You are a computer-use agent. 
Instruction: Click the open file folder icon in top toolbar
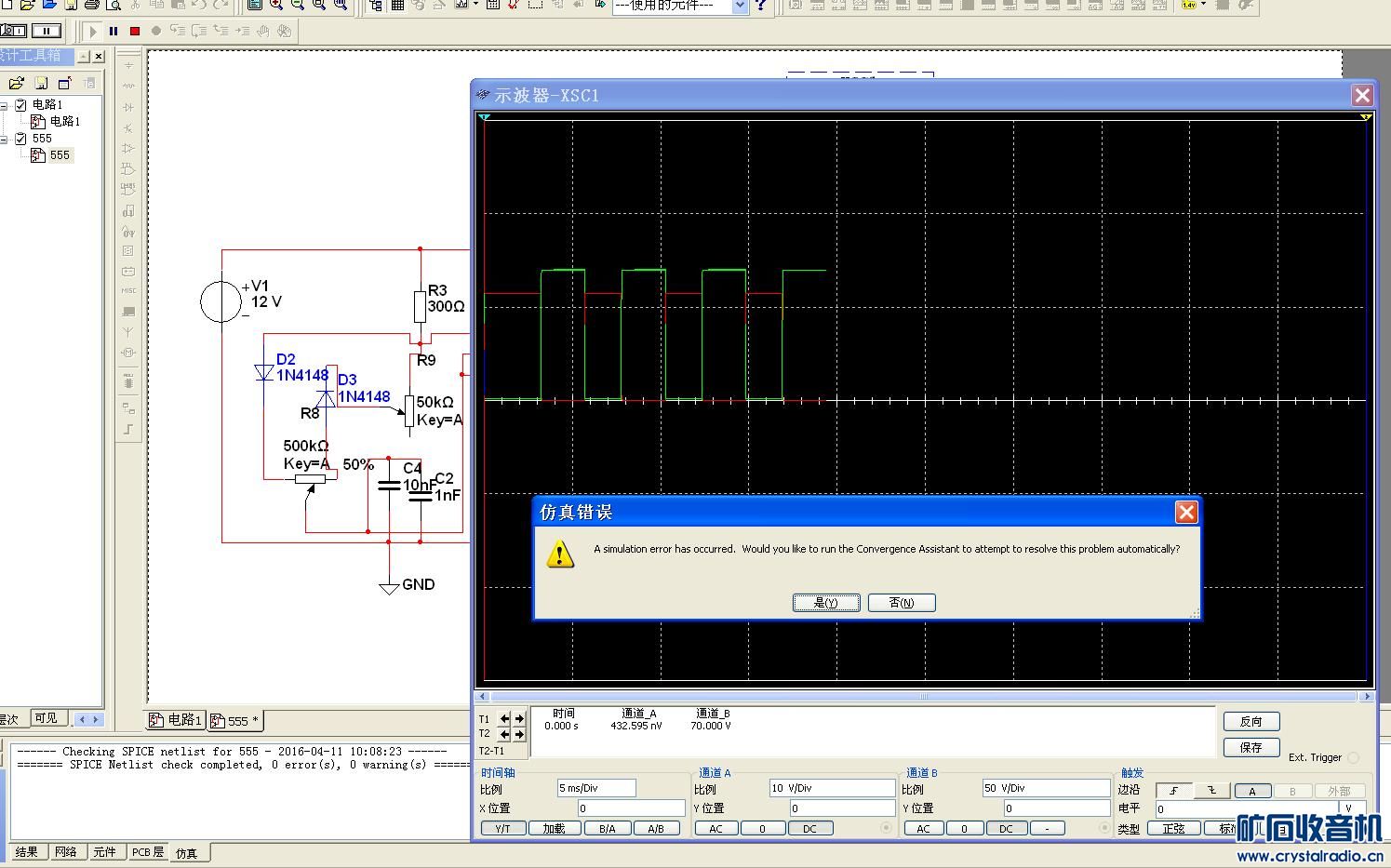29,5
